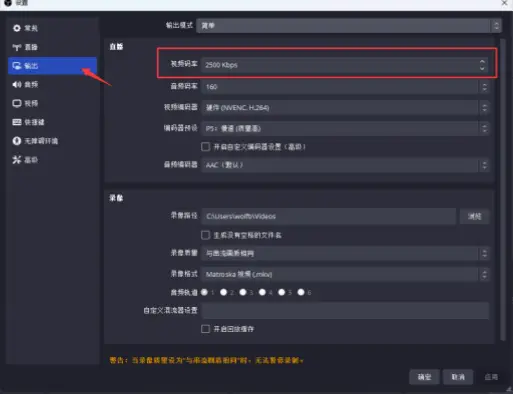Open the recording quality (录像质量) dropdown

(345, 253)
